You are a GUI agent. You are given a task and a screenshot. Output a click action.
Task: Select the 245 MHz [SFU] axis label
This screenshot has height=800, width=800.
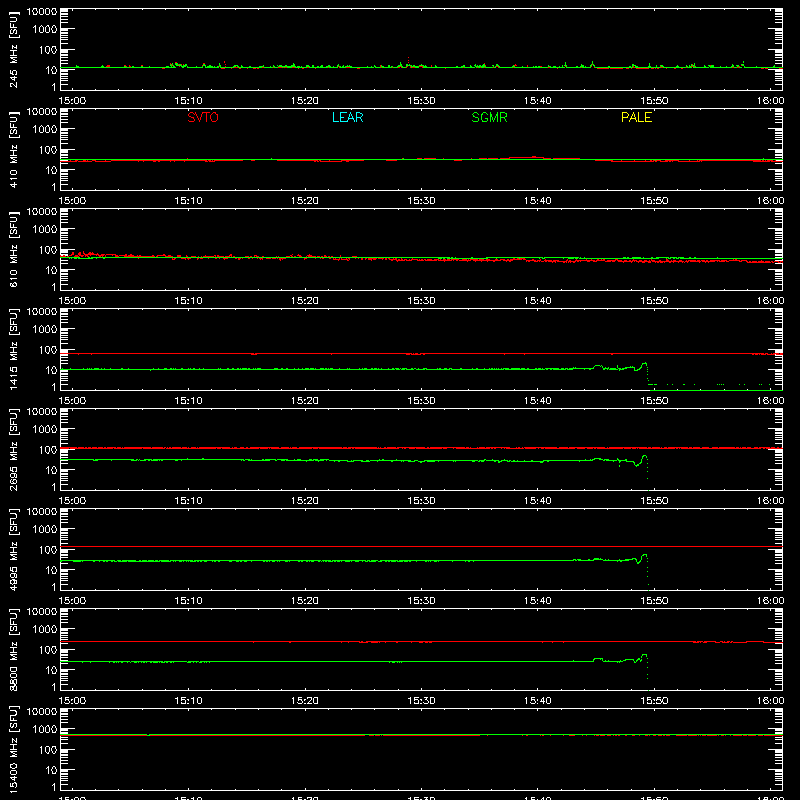13,49
